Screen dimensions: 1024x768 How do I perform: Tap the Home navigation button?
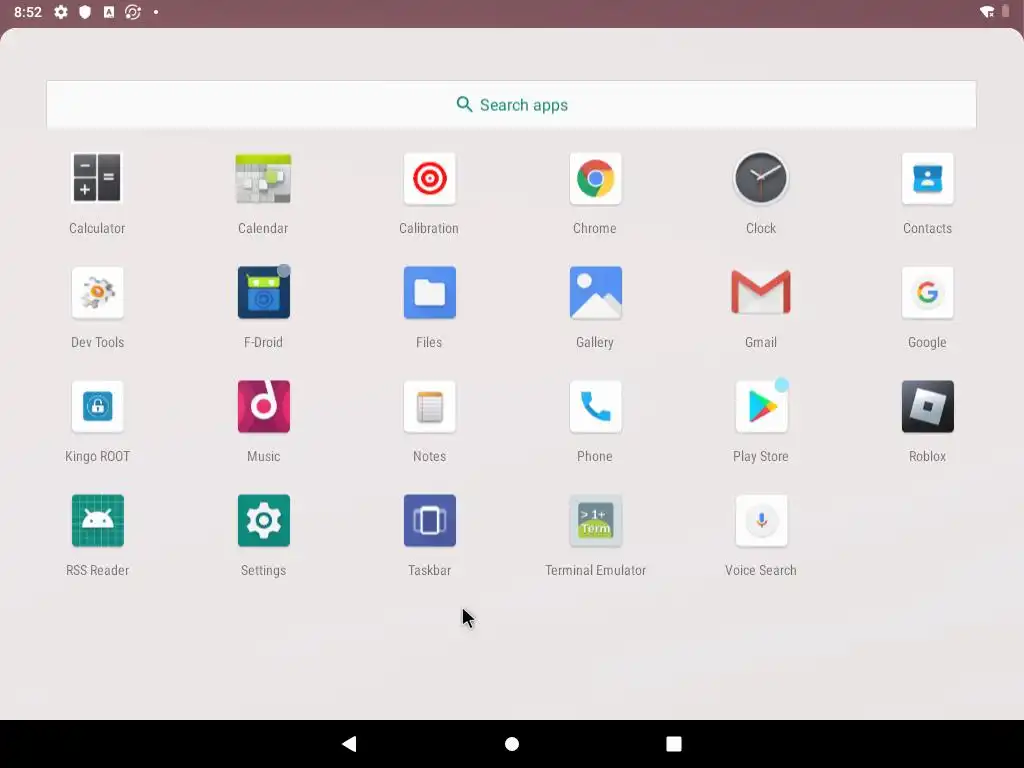[512, 744]
